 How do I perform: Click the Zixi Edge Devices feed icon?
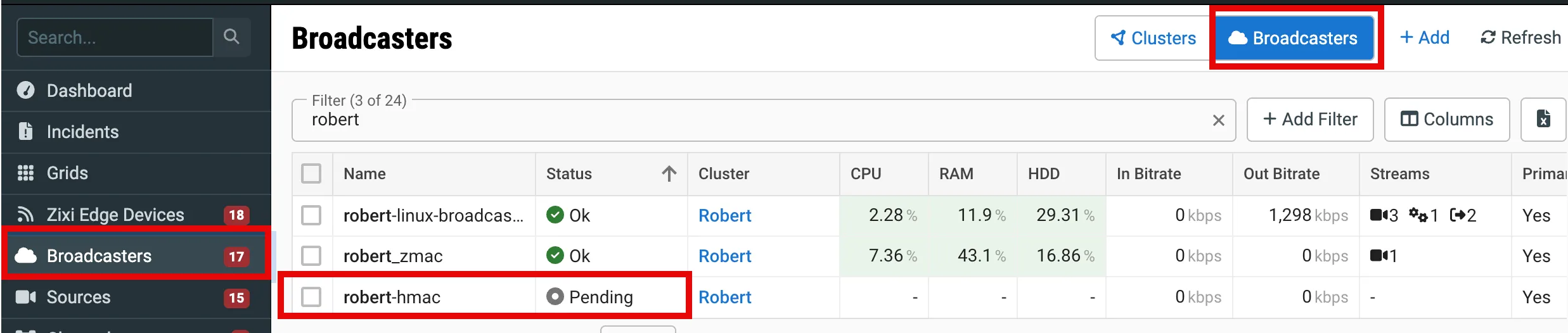tap(25, 215)
